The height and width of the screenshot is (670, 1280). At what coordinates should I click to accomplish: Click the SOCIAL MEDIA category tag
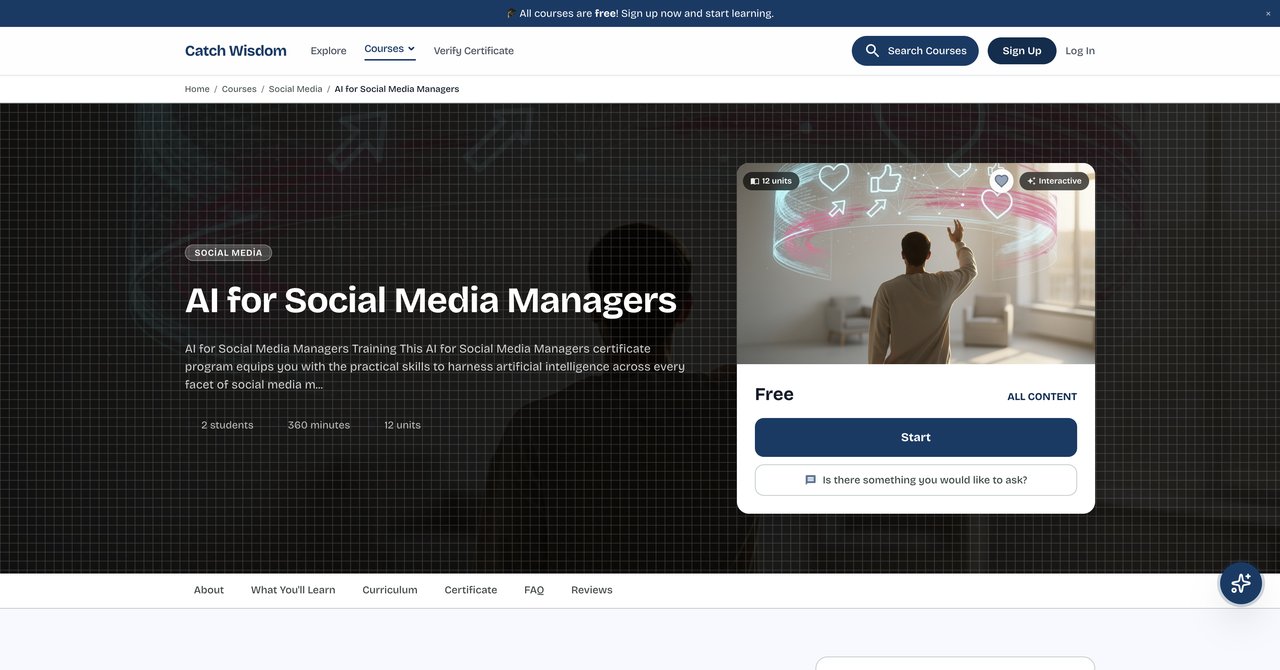(228, 253)
